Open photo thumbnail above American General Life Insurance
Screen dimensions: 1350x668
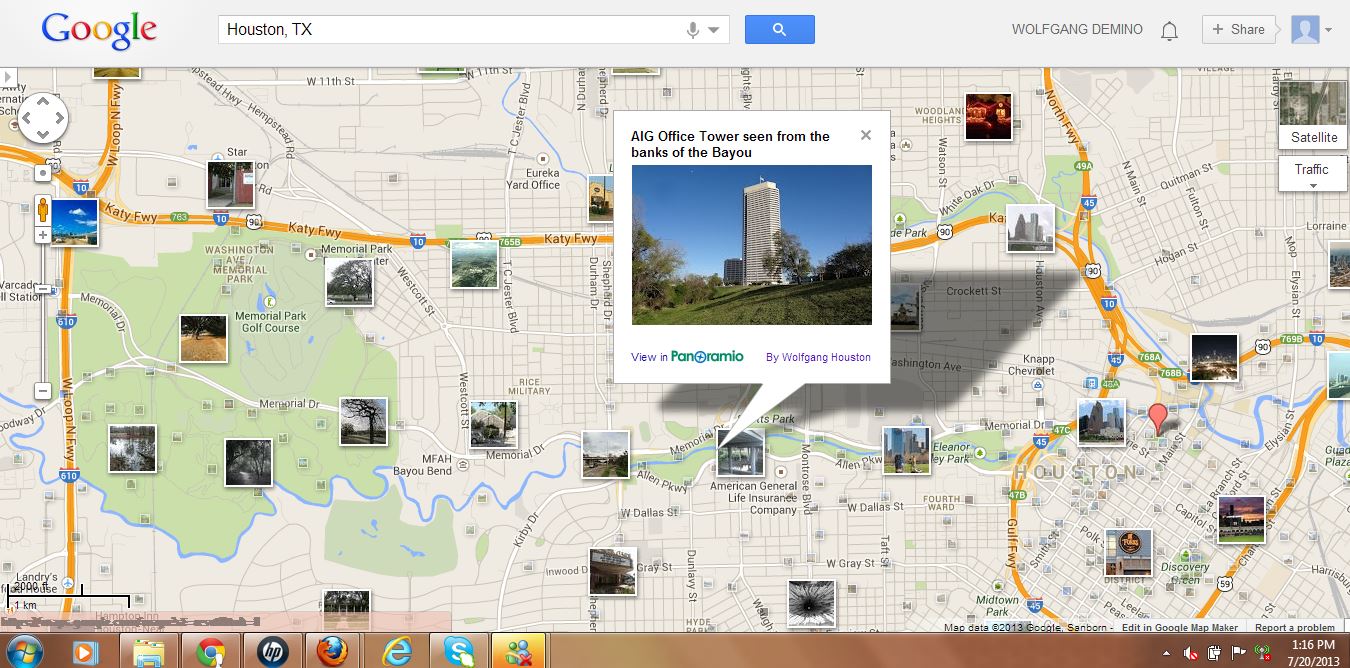click(741, 453)
